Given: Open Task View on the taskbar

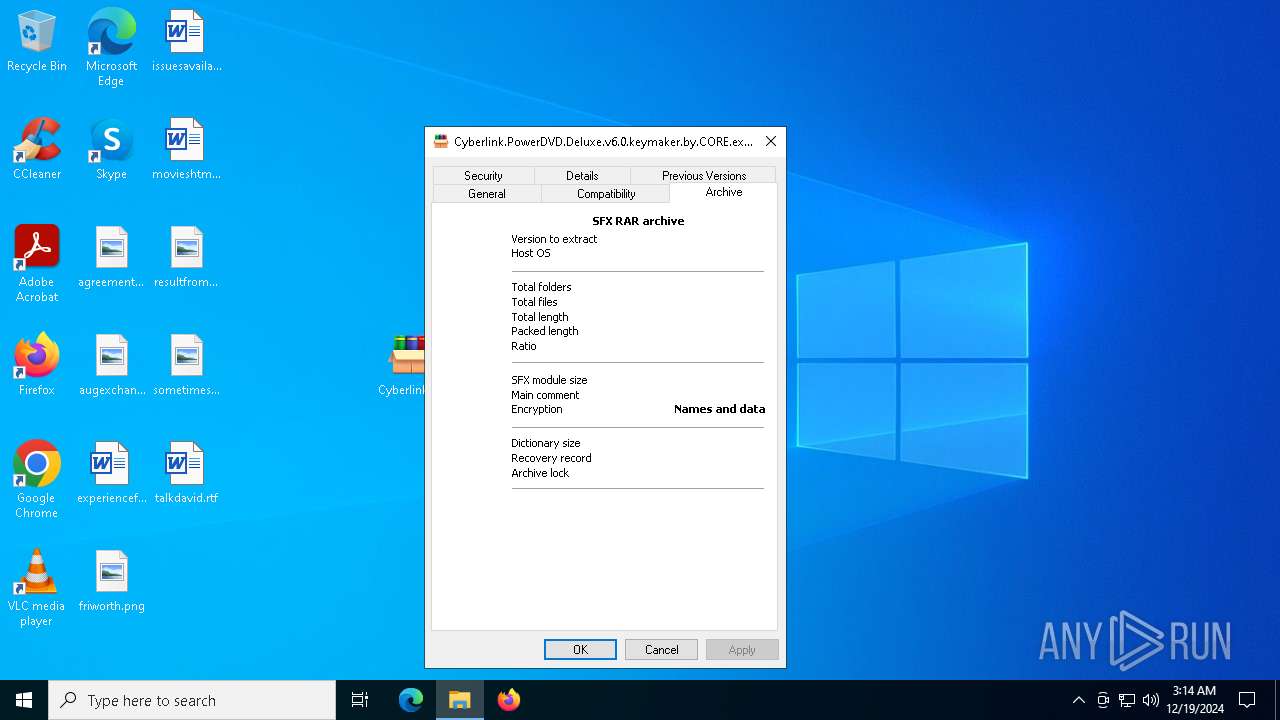Looking at the screenshot, I should pyautogui.click(x=360, y=700).
